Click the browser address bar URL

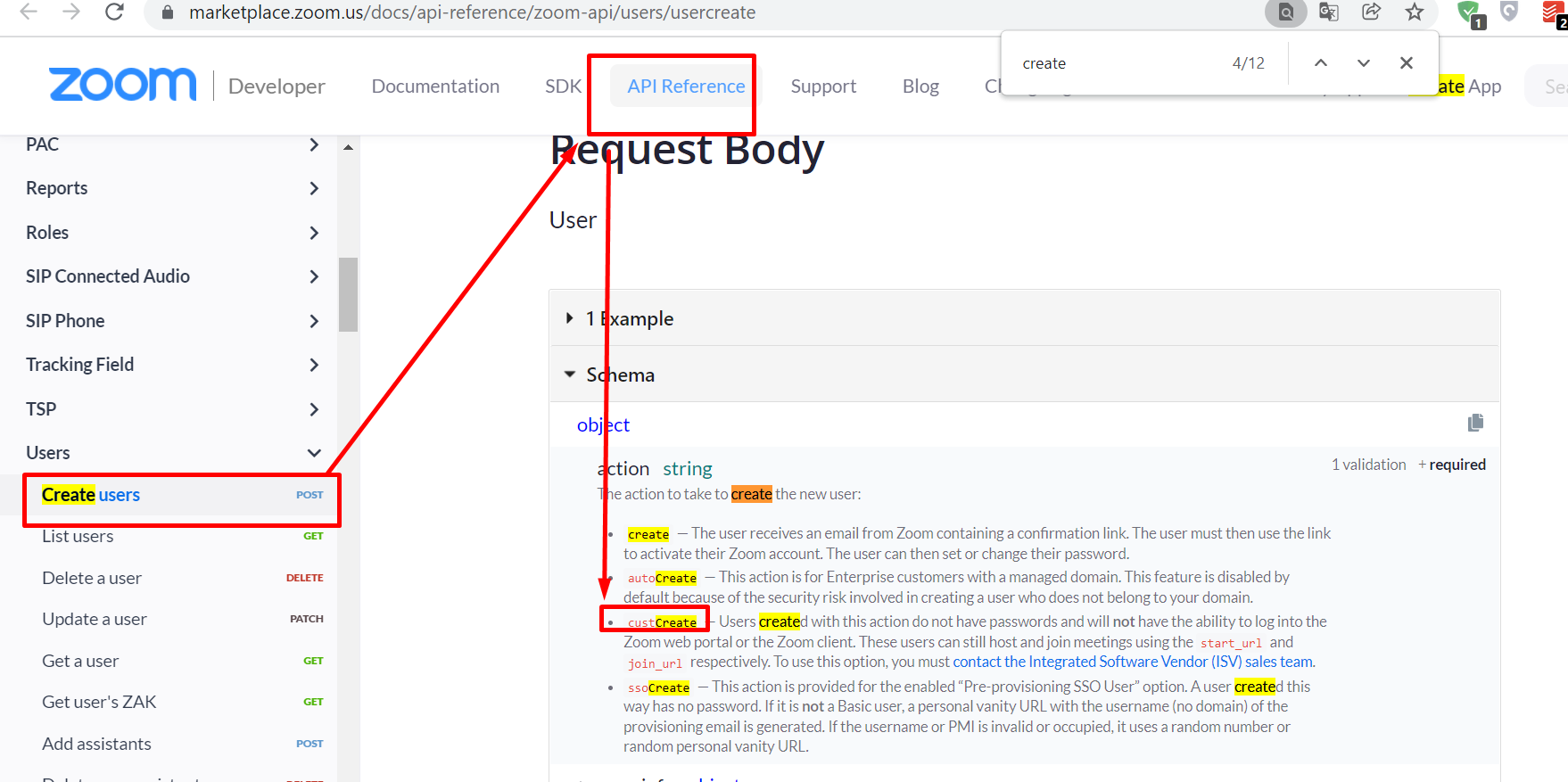[473, 12]
